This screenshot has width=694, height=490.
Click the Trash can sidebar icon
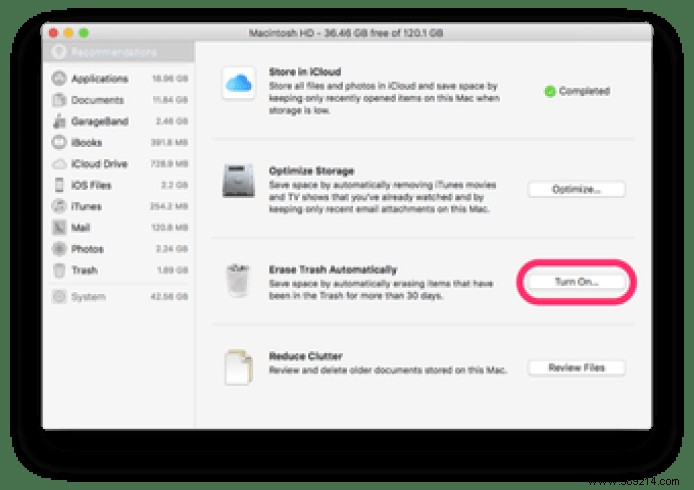(x=59, y=270)
